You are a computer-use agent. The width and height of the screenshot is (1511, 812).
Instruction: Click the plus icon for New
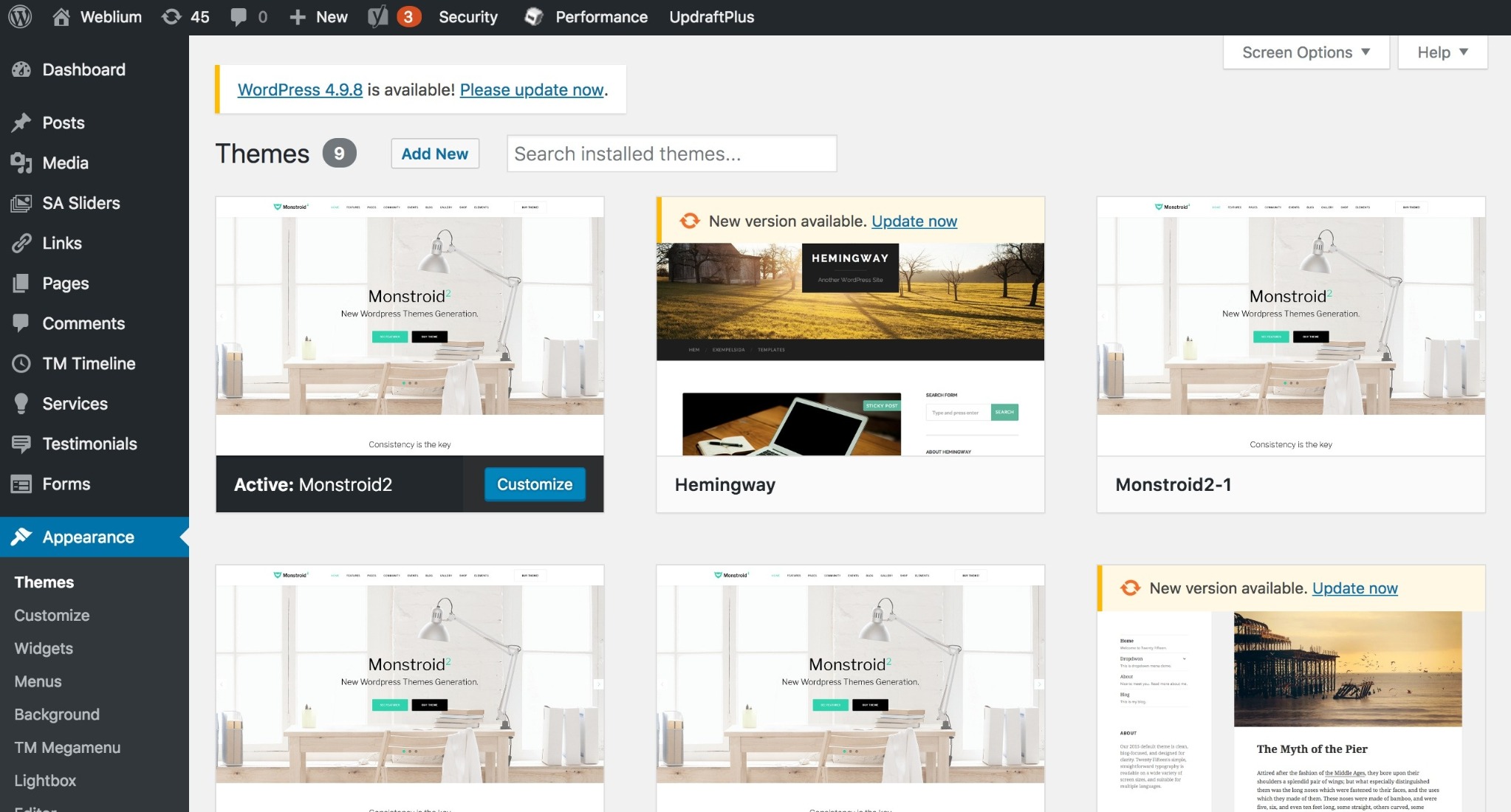point(297,17)
